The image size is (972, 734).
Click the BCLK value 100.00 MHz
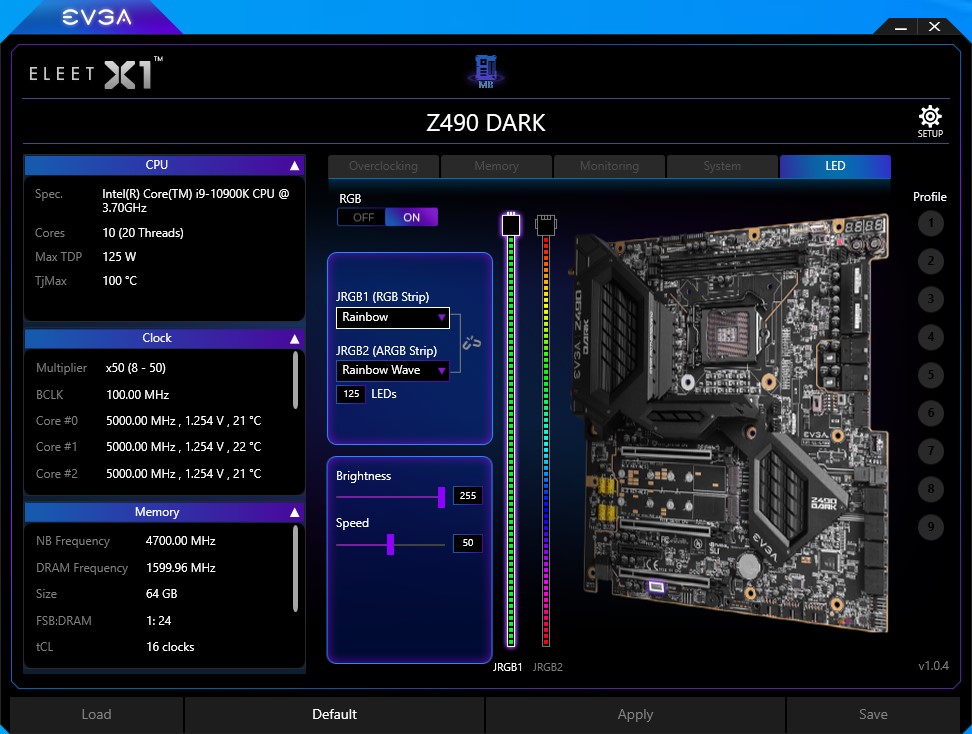pos(138,394)
